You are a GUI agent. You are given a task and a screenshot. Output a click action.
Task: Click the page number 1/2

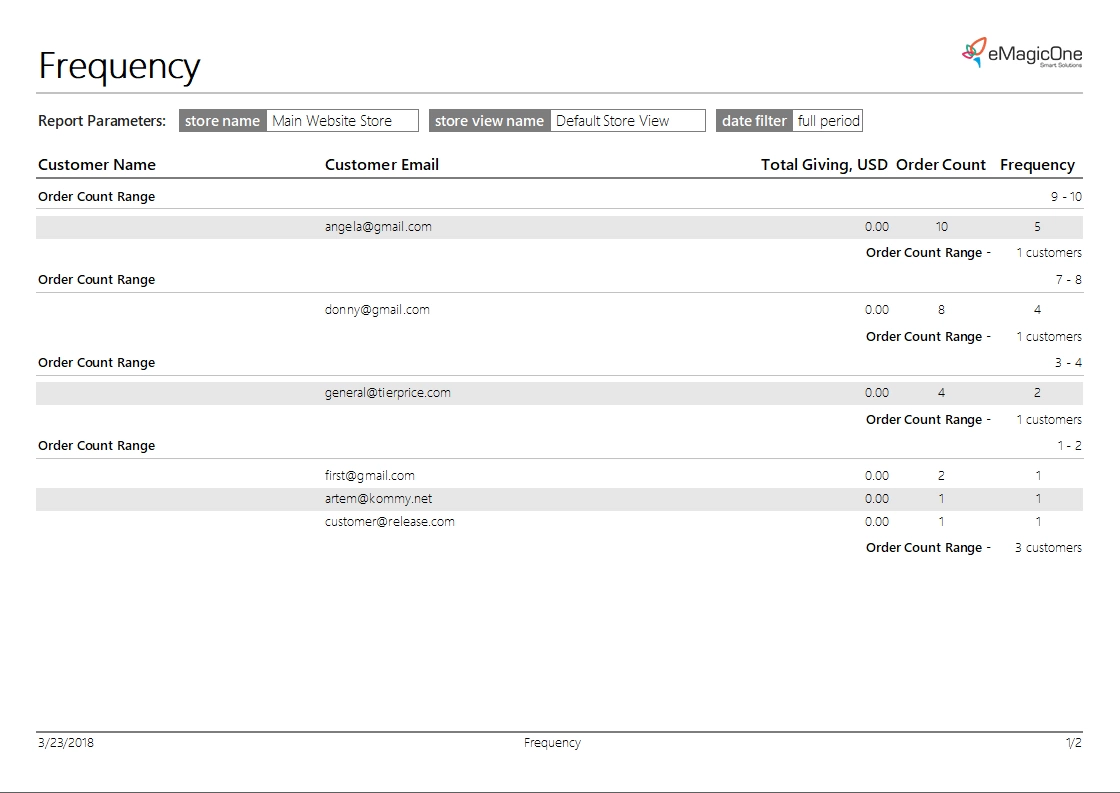click(1074, 742)
